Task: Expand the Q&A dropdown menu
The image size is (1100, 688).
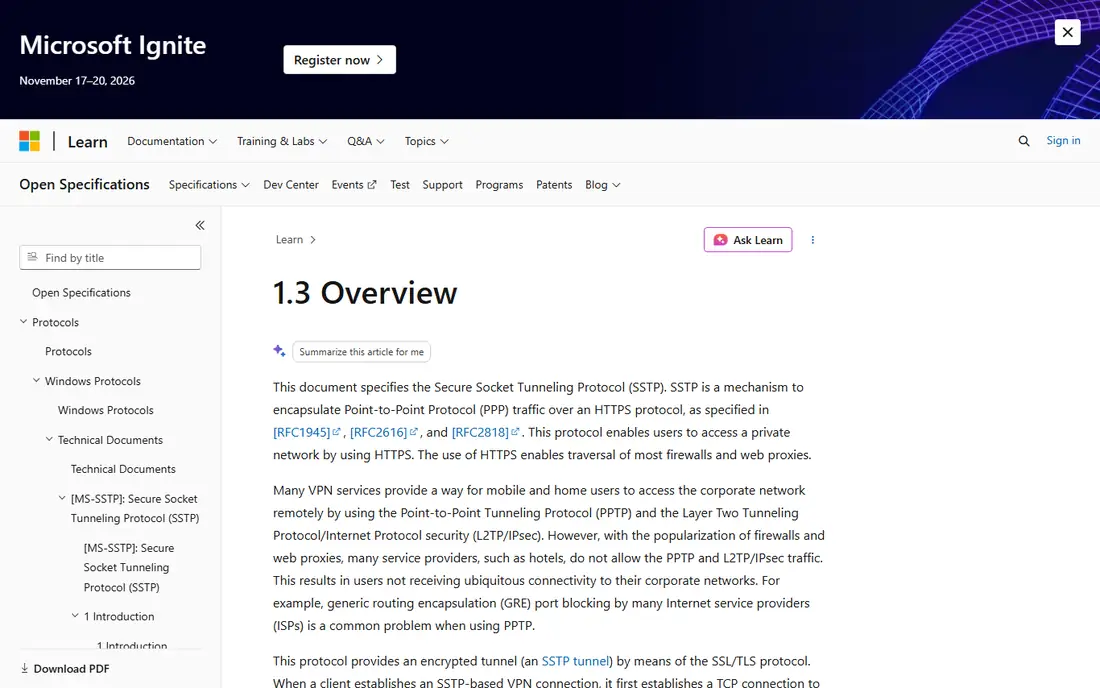Action: tap(365, 141)
